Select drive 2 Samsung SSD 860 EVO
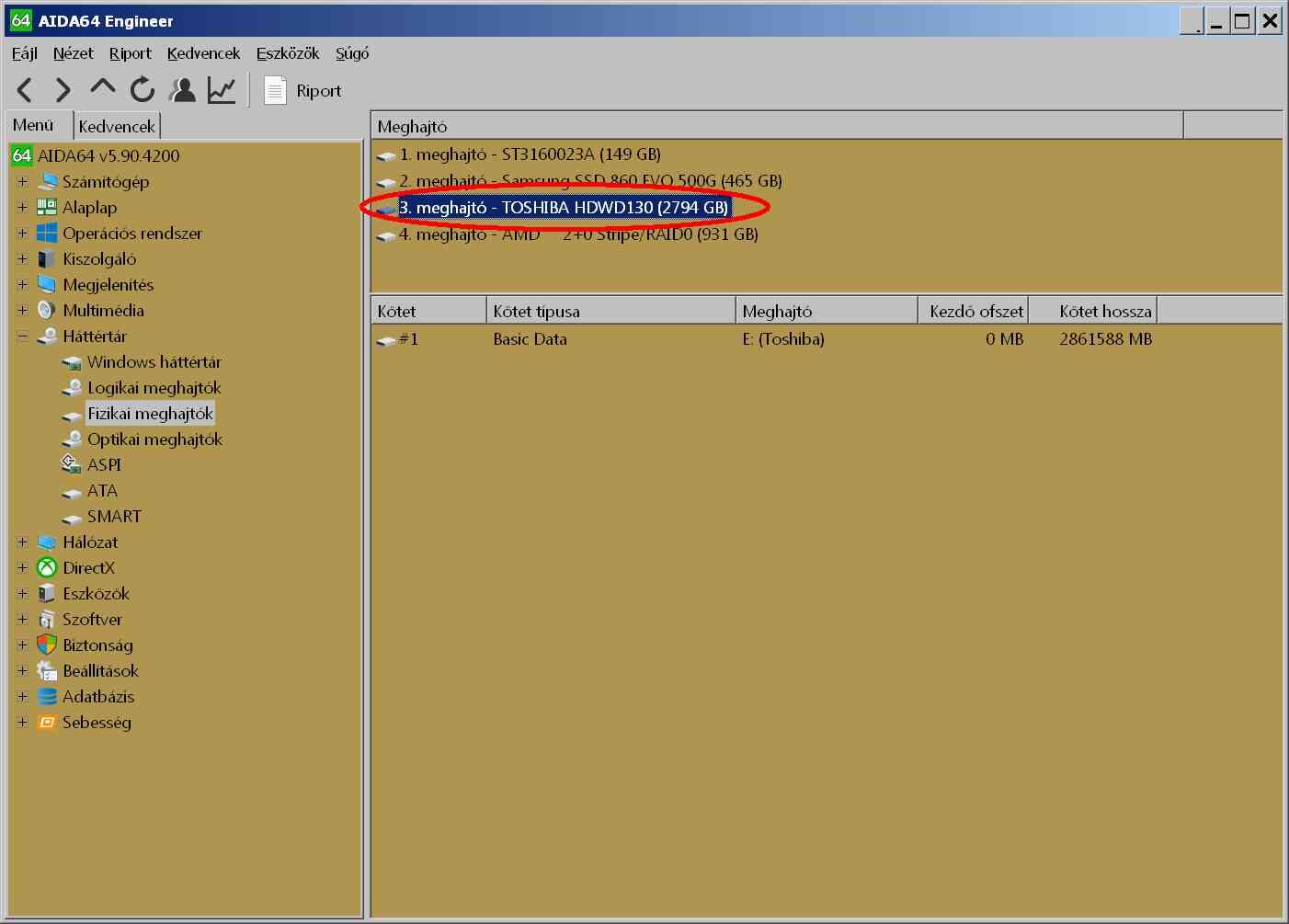The image size is (1289, 924). [x=590, y=181]
